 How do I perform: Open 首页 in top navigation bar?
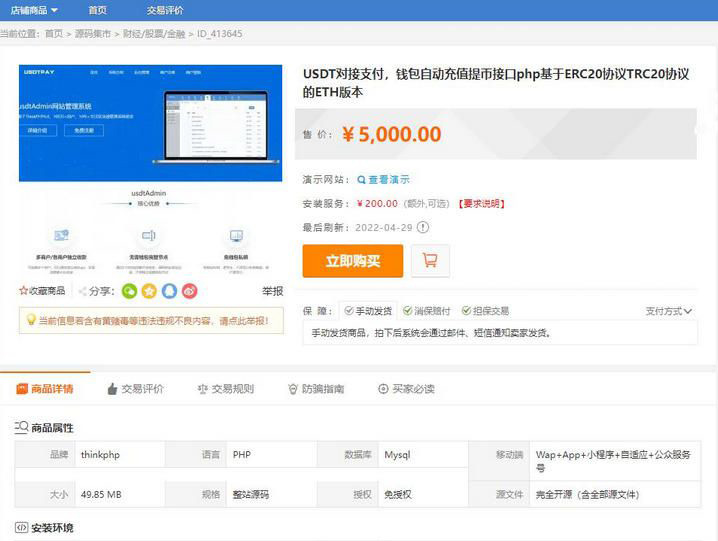97,10
